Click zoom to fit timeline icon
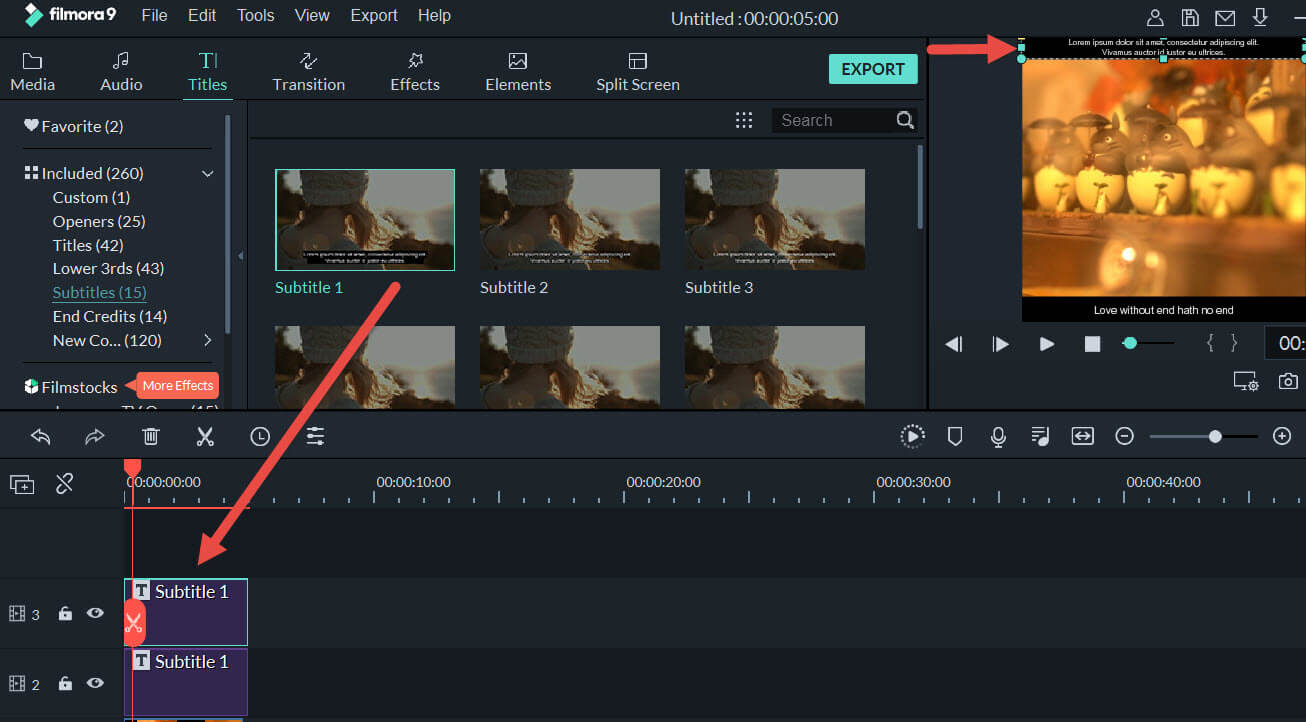 pos(1083,436)
